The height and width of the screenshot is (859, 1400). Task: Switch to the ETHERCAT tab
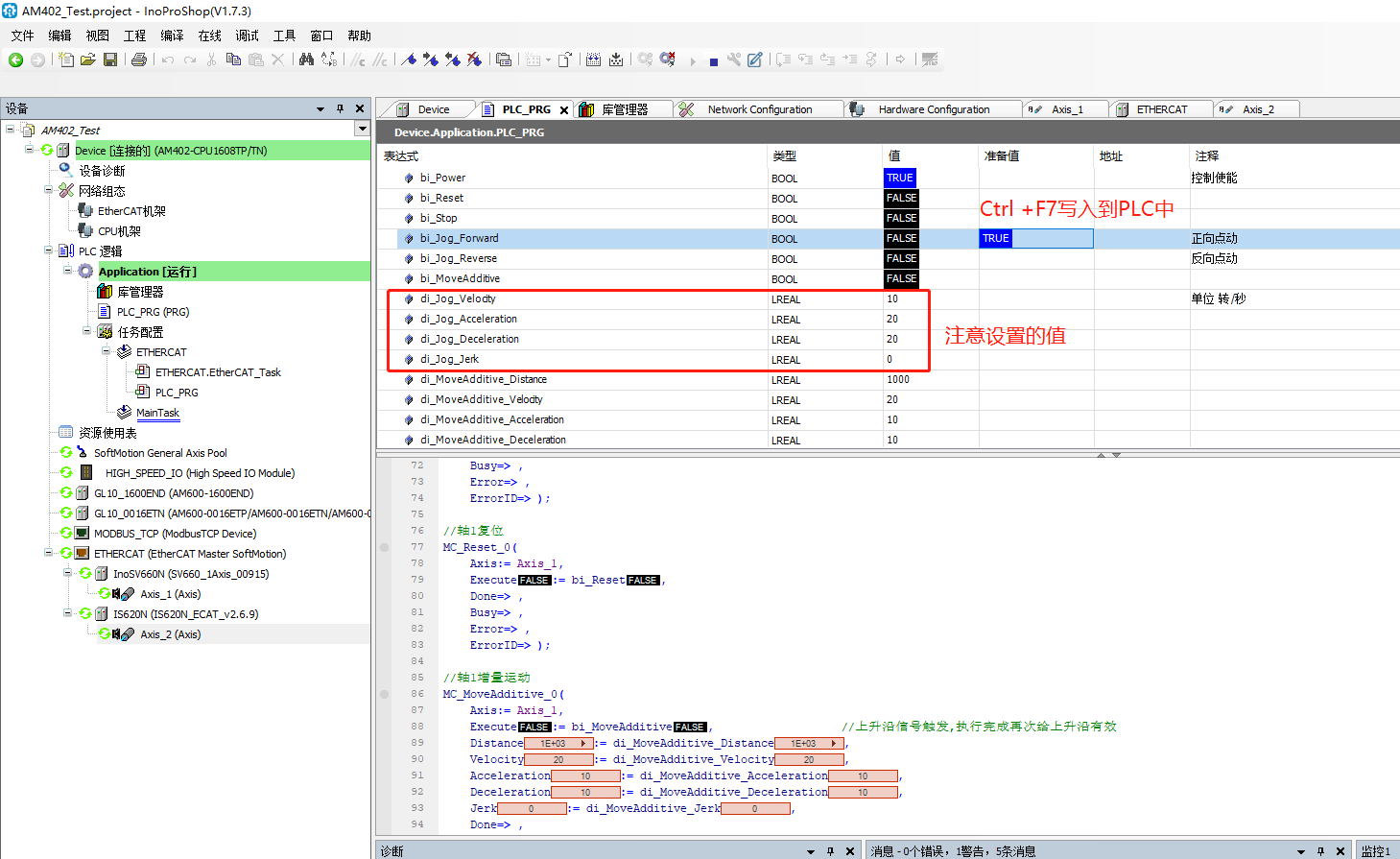(1161, 109)
